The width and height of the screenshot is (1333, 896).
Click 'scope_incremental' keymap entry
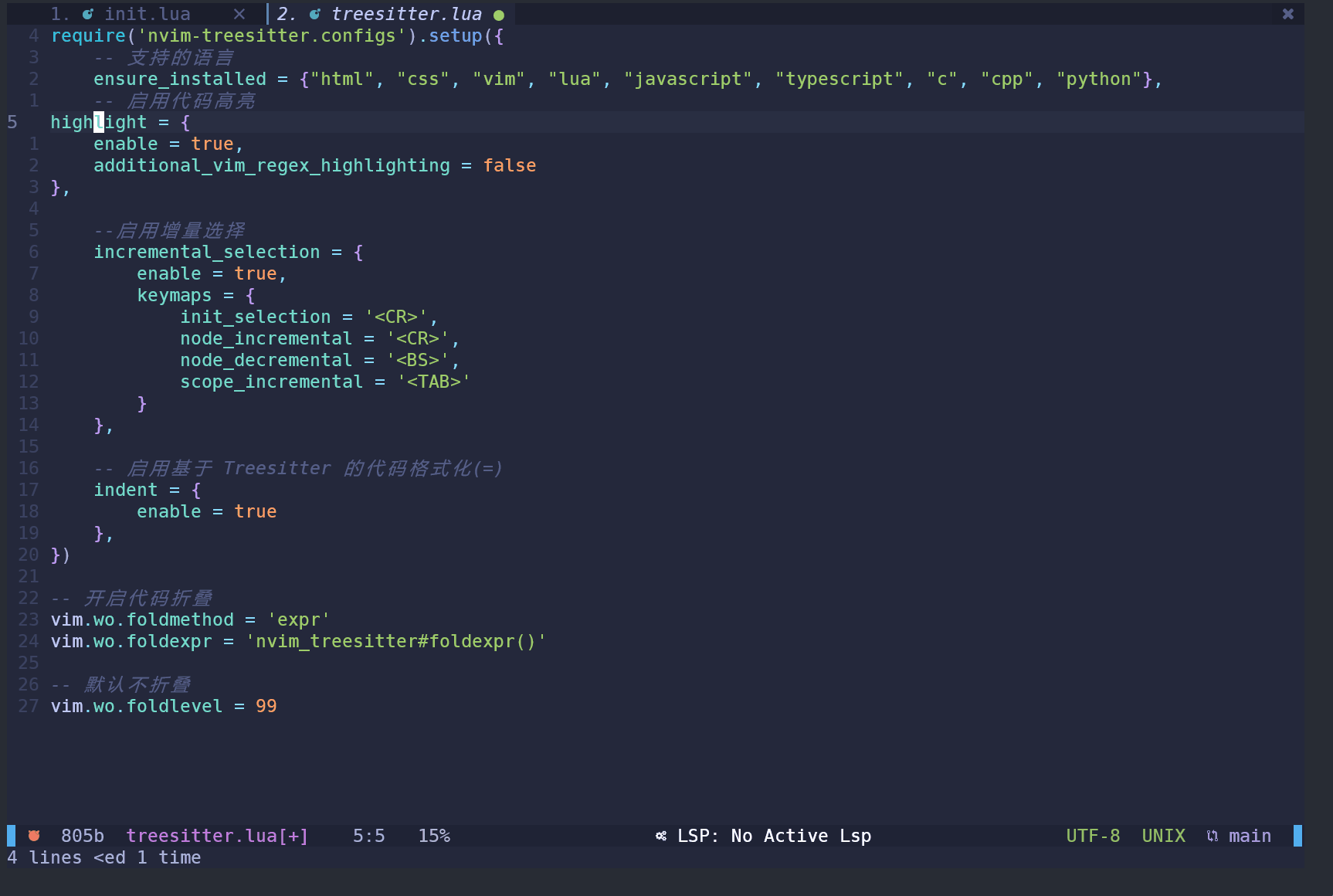[272, 382]
